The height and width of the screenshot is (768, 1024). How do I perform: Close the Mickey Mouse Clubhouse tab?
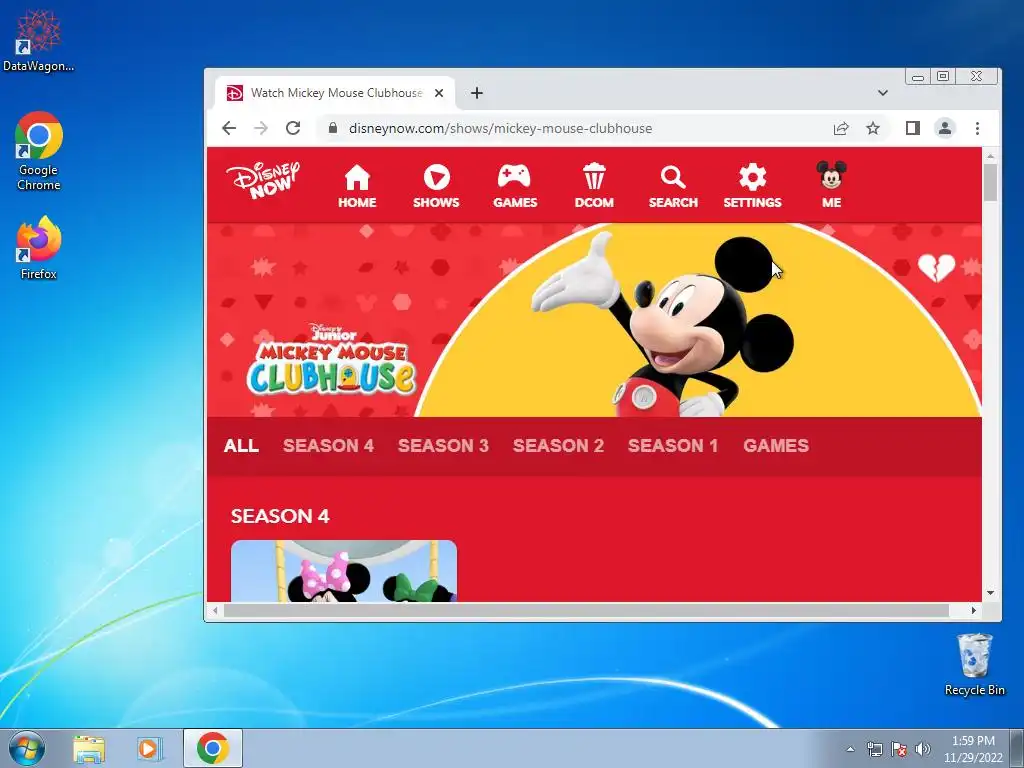click(439, 93)
